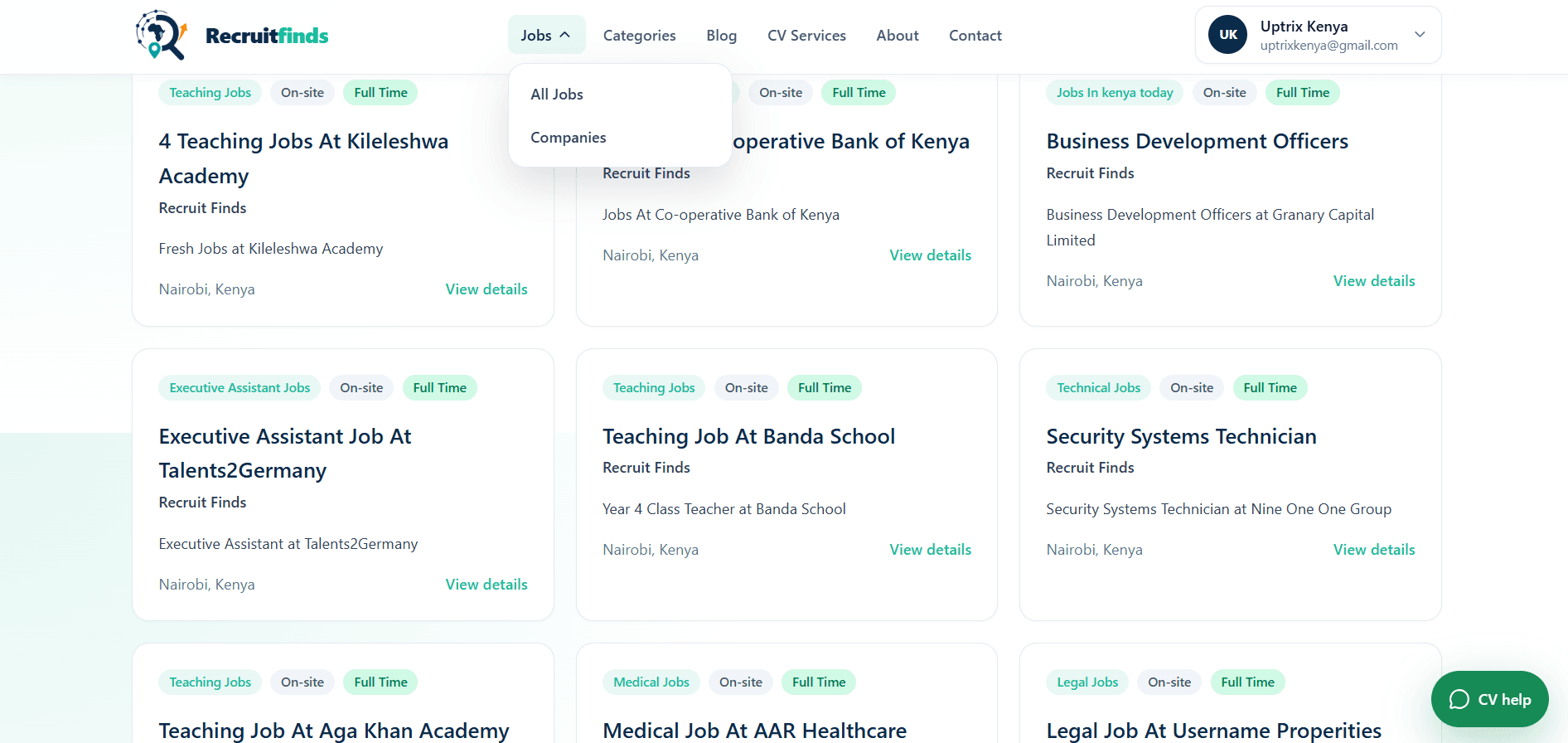Open title '4 Teaching Jobs At Kileleshwa Academy'

tap(303, 158)
